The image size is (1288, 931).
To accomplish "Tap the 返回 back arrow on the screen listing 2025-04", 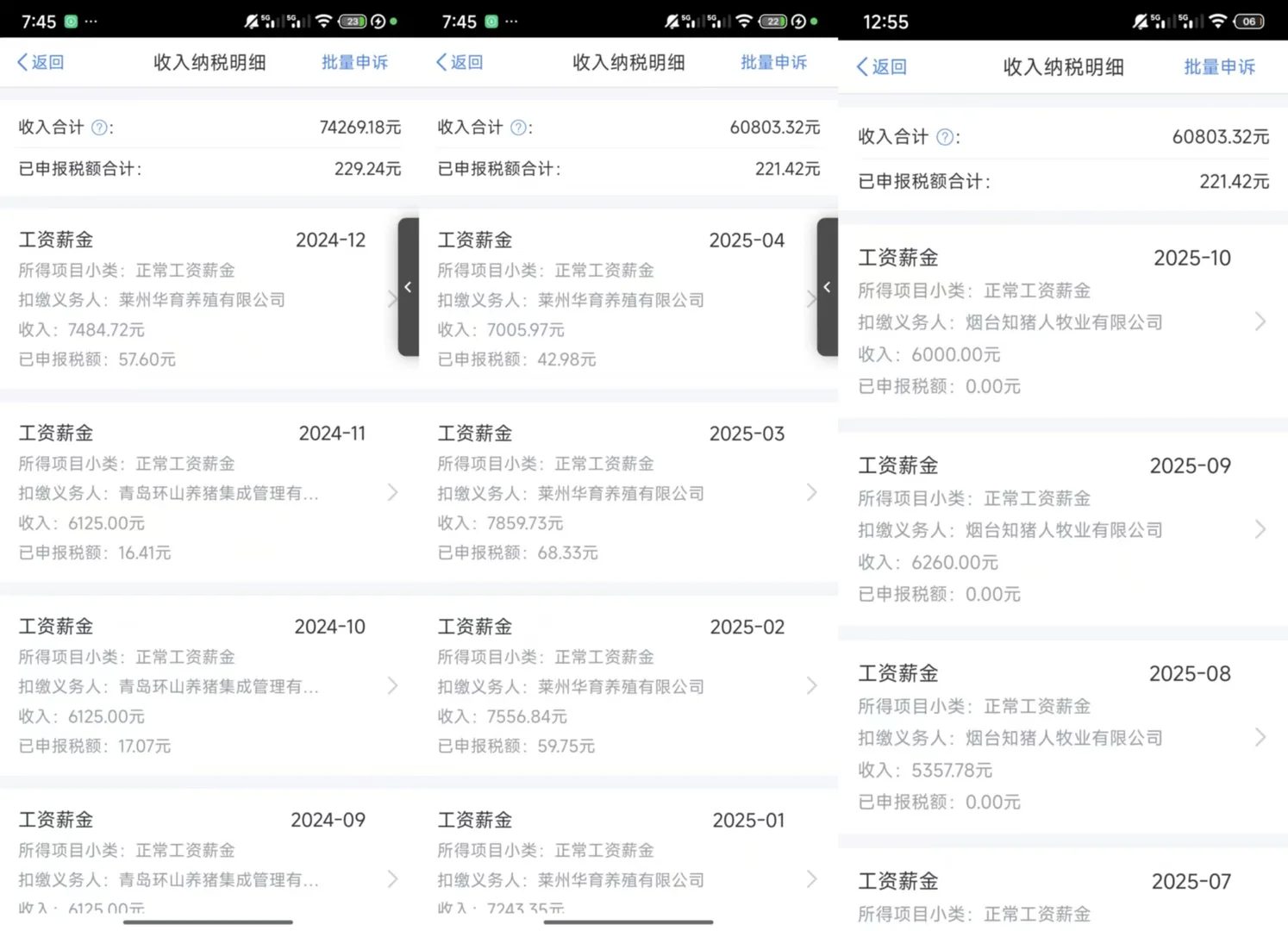I will click(460, 62).
